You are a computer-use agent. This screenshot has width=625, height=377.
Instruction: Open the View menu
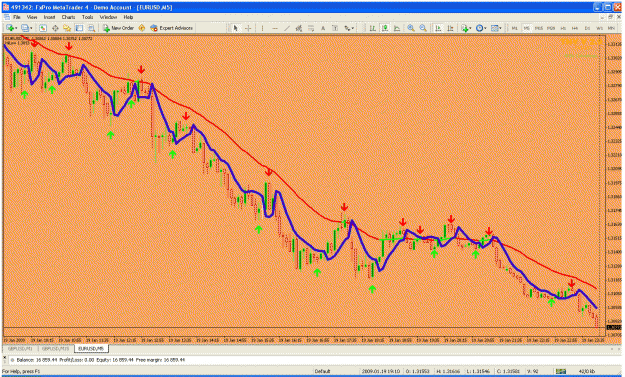point(31,17)
